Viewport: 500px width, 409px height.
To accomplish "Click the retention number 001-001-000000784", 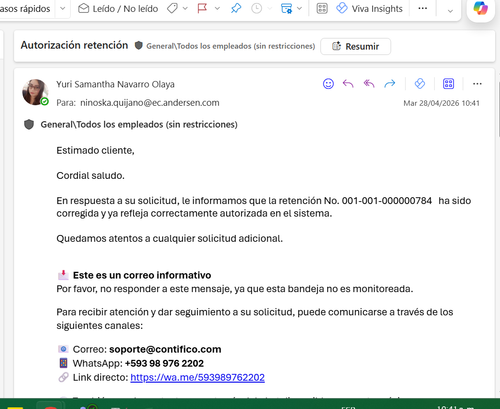I will click(387, 201).
